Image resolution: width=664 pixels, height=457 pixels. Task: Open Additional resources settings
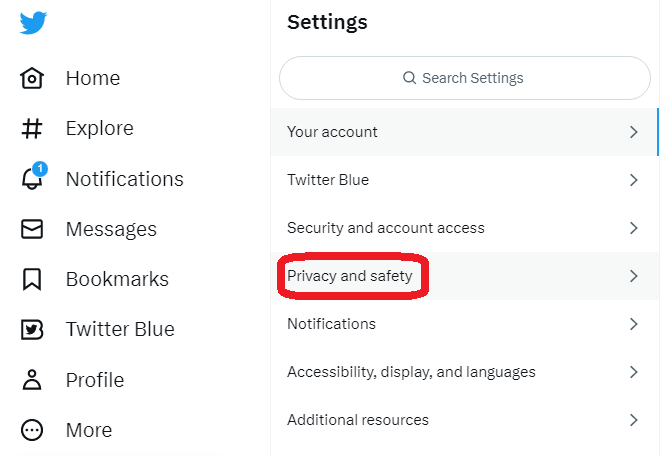point(465,420)
